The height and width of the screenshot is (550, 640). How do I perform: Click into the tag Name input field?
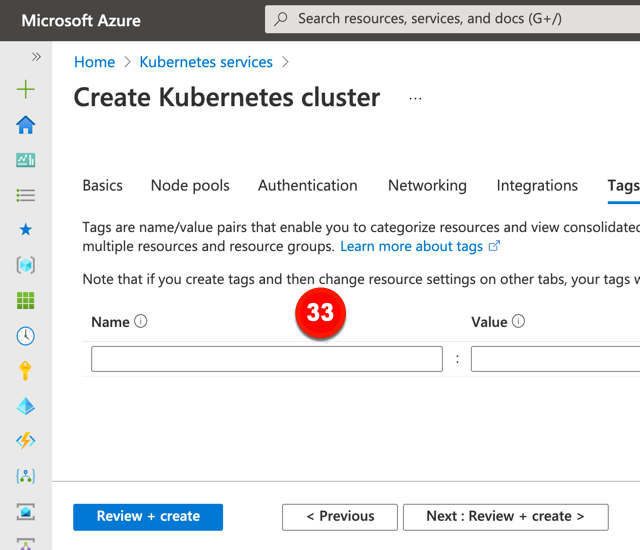click(266, 359)
